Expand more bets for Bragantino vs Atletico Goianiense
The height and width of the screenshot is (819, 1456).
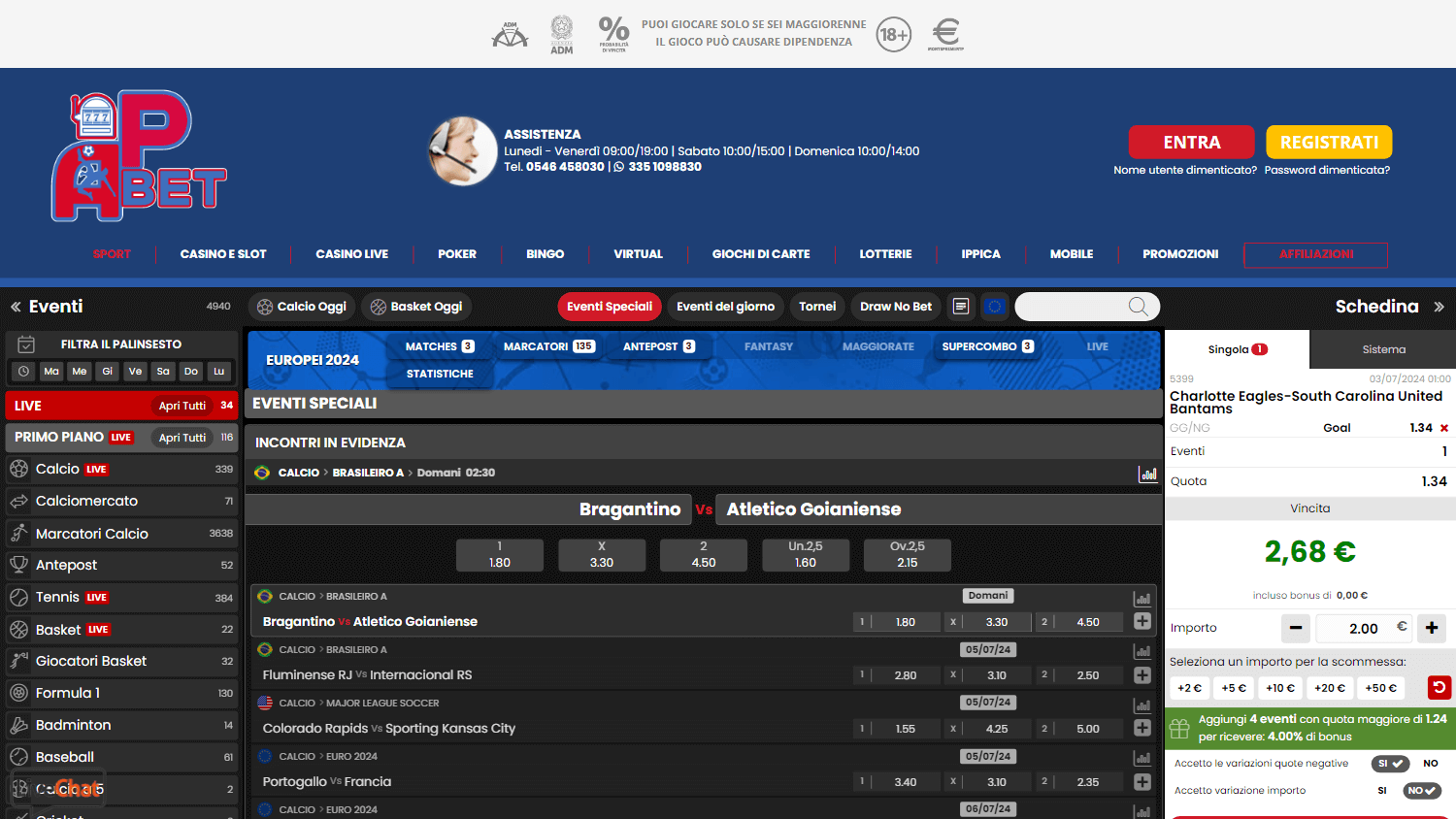tap(1142, 621)
